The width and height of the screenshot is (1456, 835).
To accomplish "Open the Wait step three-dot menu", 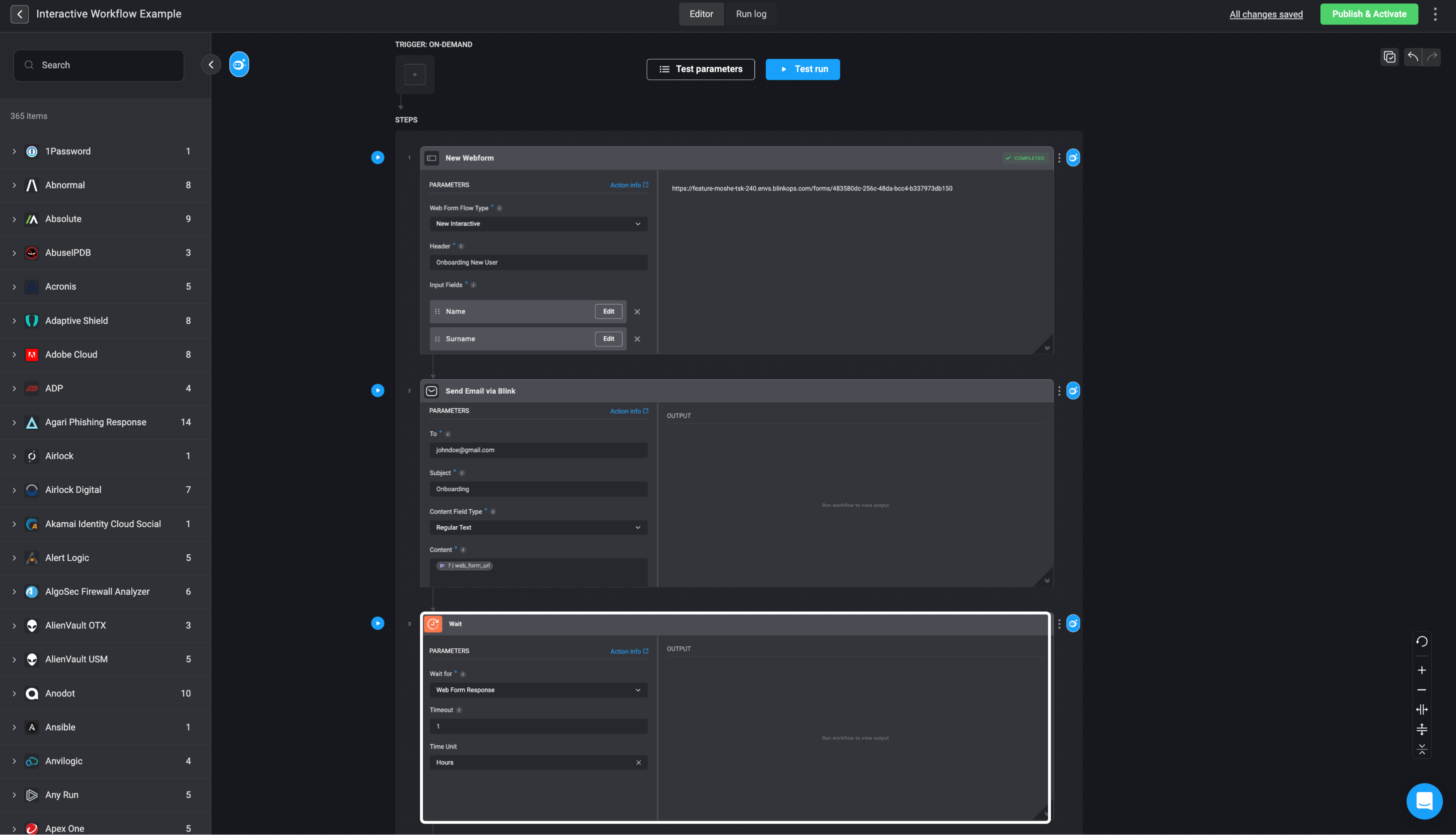I will point(1059,623).
